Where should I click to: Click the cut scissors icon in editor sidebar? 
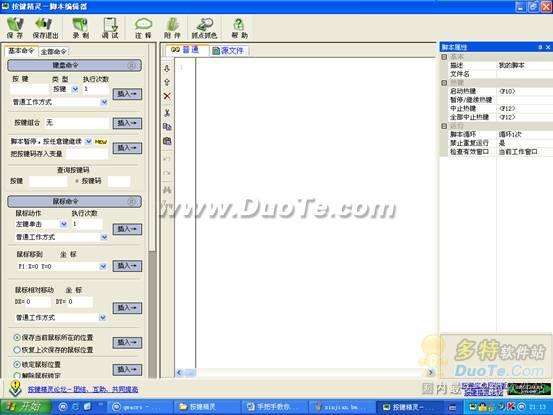pyautogui.click(x=167, y=112)
